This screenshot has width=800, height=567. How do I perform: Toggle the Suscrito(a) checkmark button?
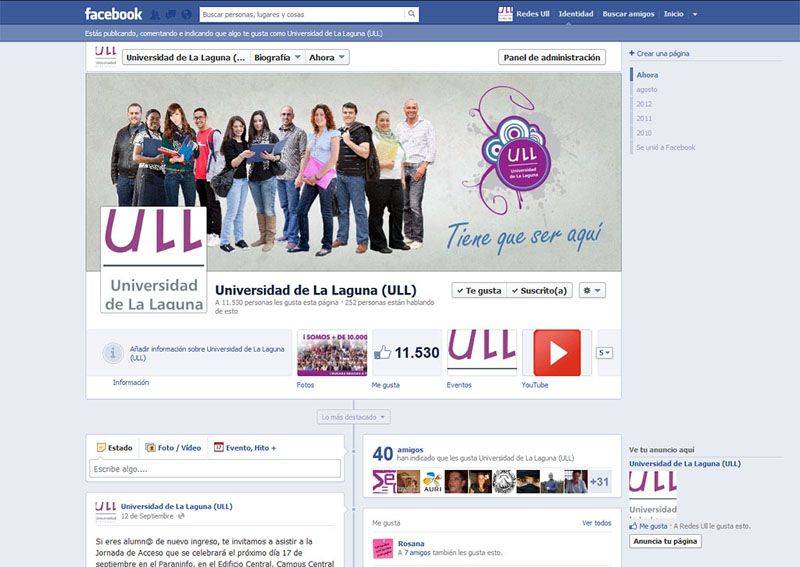pyautogui.click(x=539, y=290)
